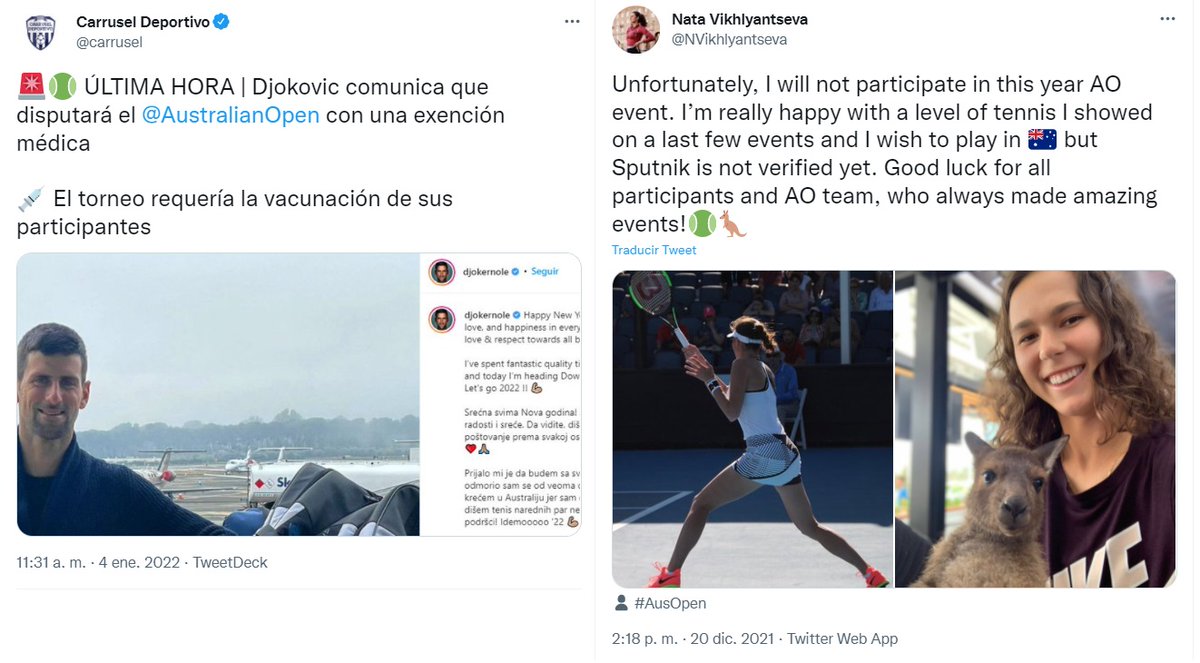The height and width of the screenshot is (663, 1200).
Task: Open the tennis court action photo
Action: 752,429
